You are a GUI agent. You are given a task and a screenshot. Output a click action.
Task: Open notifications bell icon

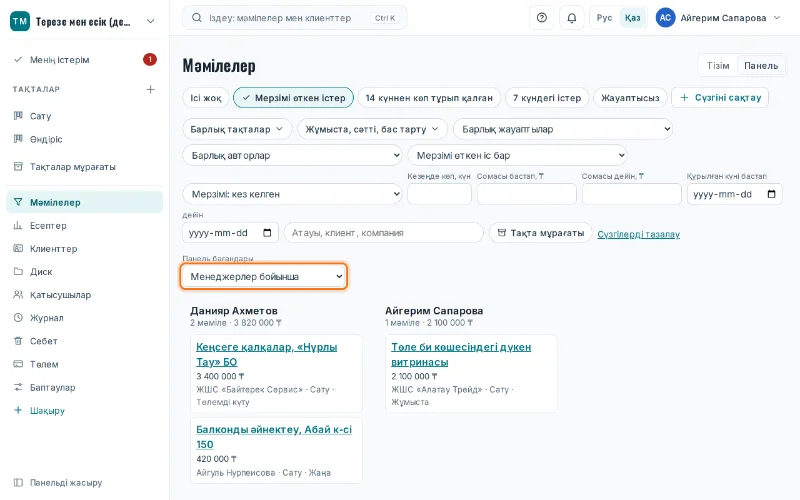click(x=571, y=18)
